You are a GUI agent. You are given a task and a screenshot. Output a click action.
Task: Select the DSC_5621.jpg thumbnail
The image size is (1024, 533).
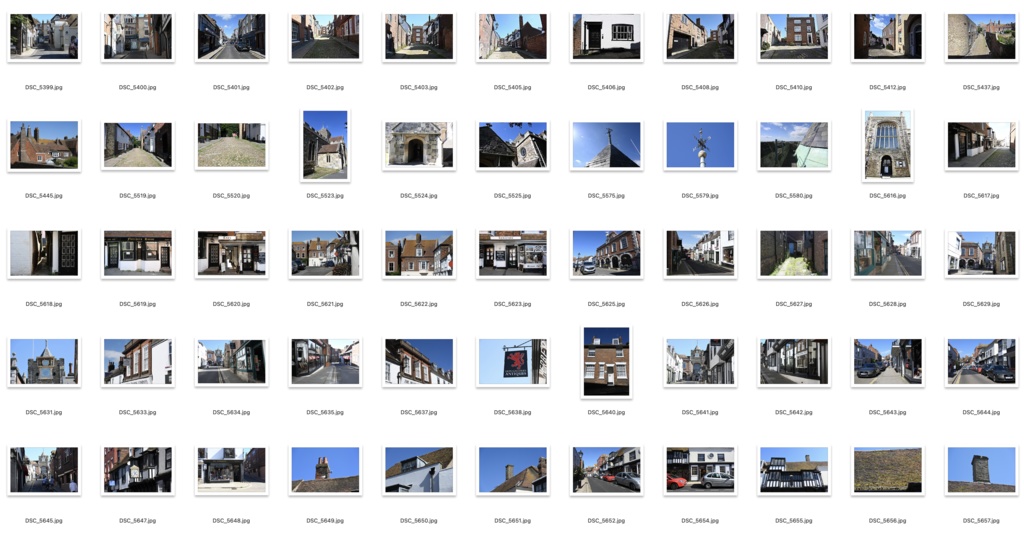(x=325, y=253)
